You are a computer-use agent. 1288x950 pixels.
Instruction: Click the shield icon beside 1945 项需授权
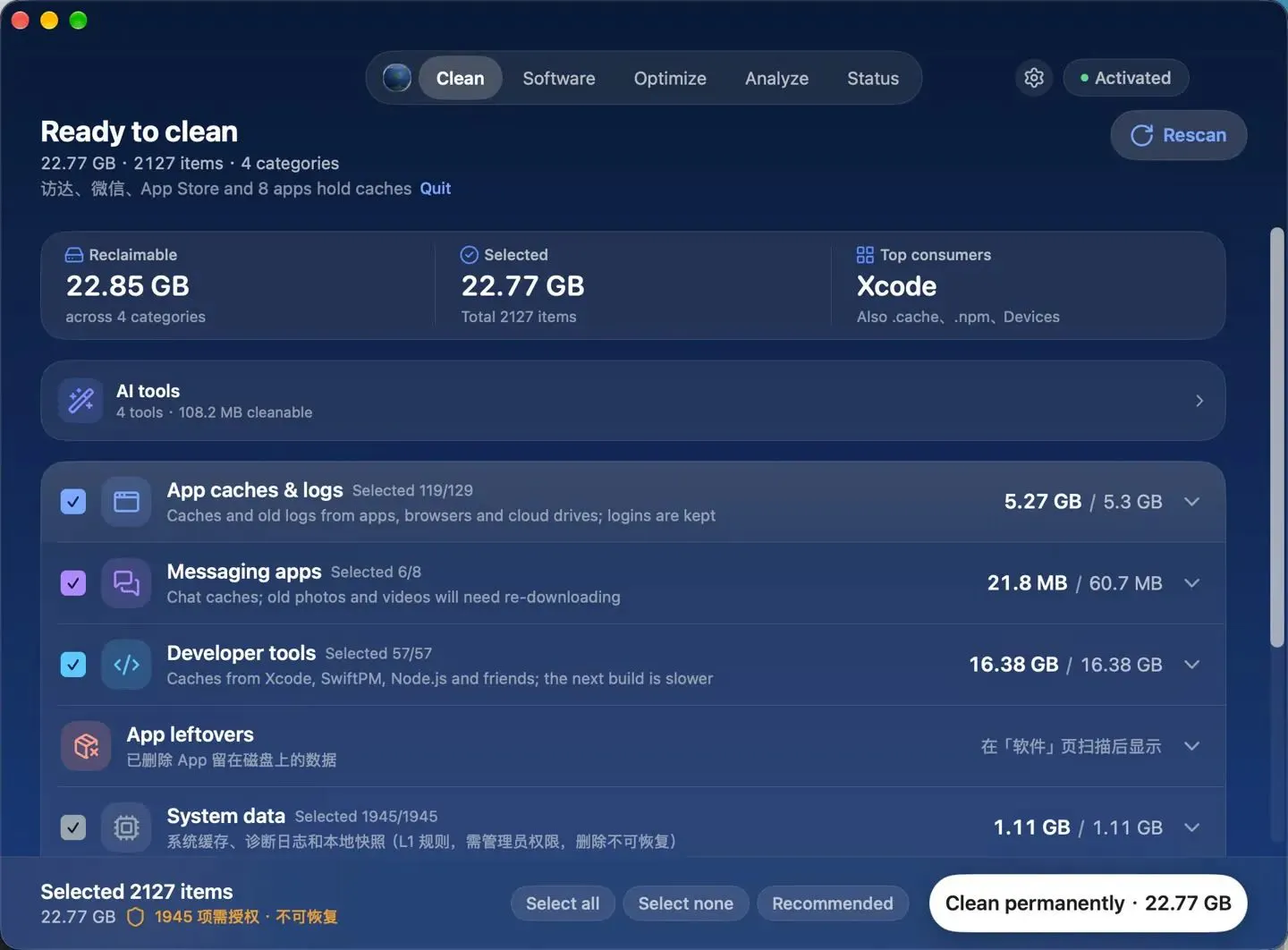[x=136, y=917]
